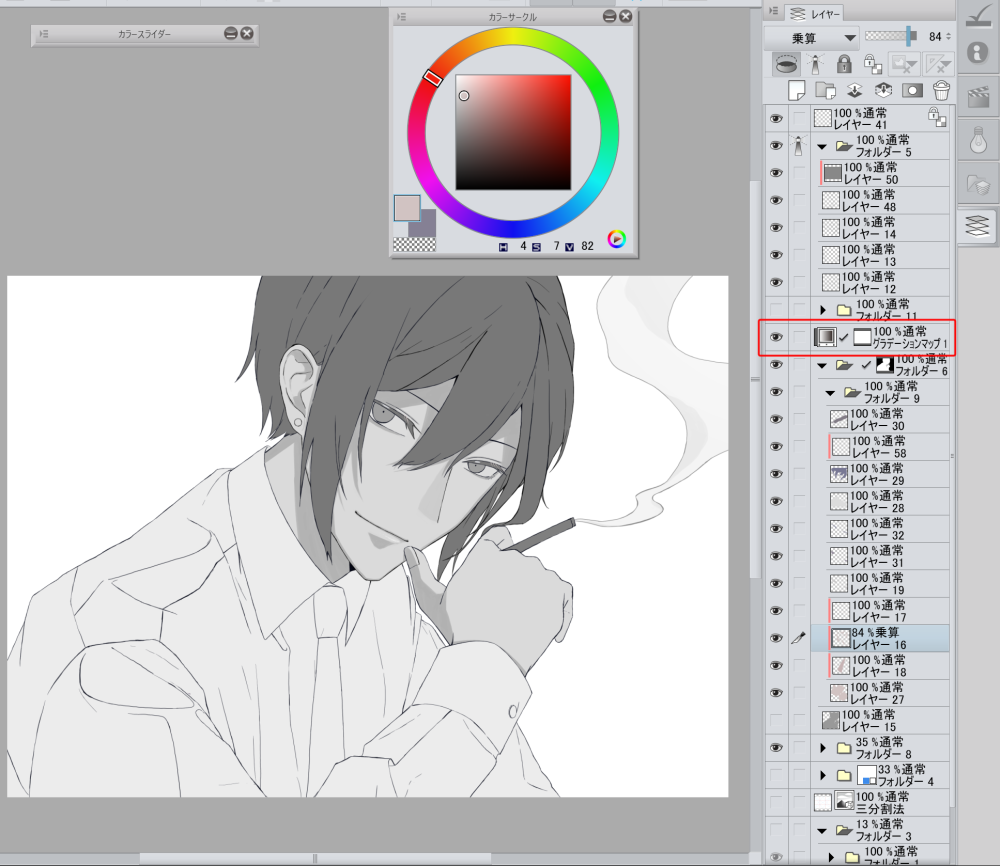Viewport: 1000px width, 866px height.
Task: Select layer レイヤー 29 in the list
Action: click(x=878, y=475)
